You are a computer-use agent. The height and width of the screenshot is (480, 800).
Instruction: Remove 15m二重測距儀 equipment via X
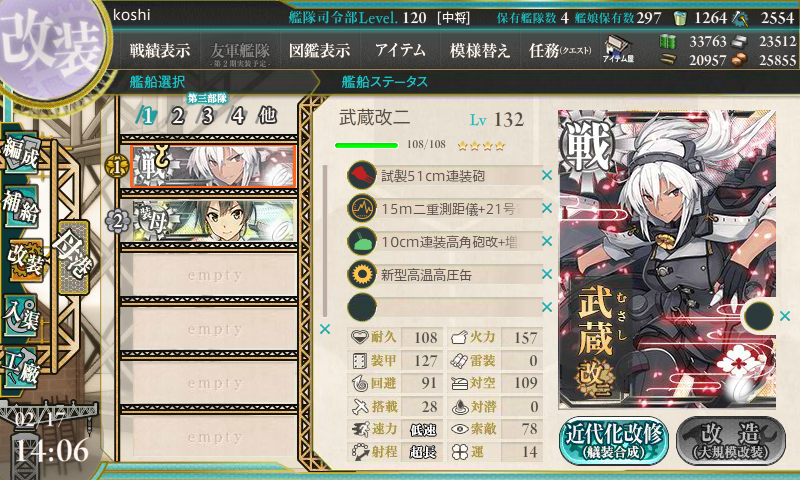546,208
